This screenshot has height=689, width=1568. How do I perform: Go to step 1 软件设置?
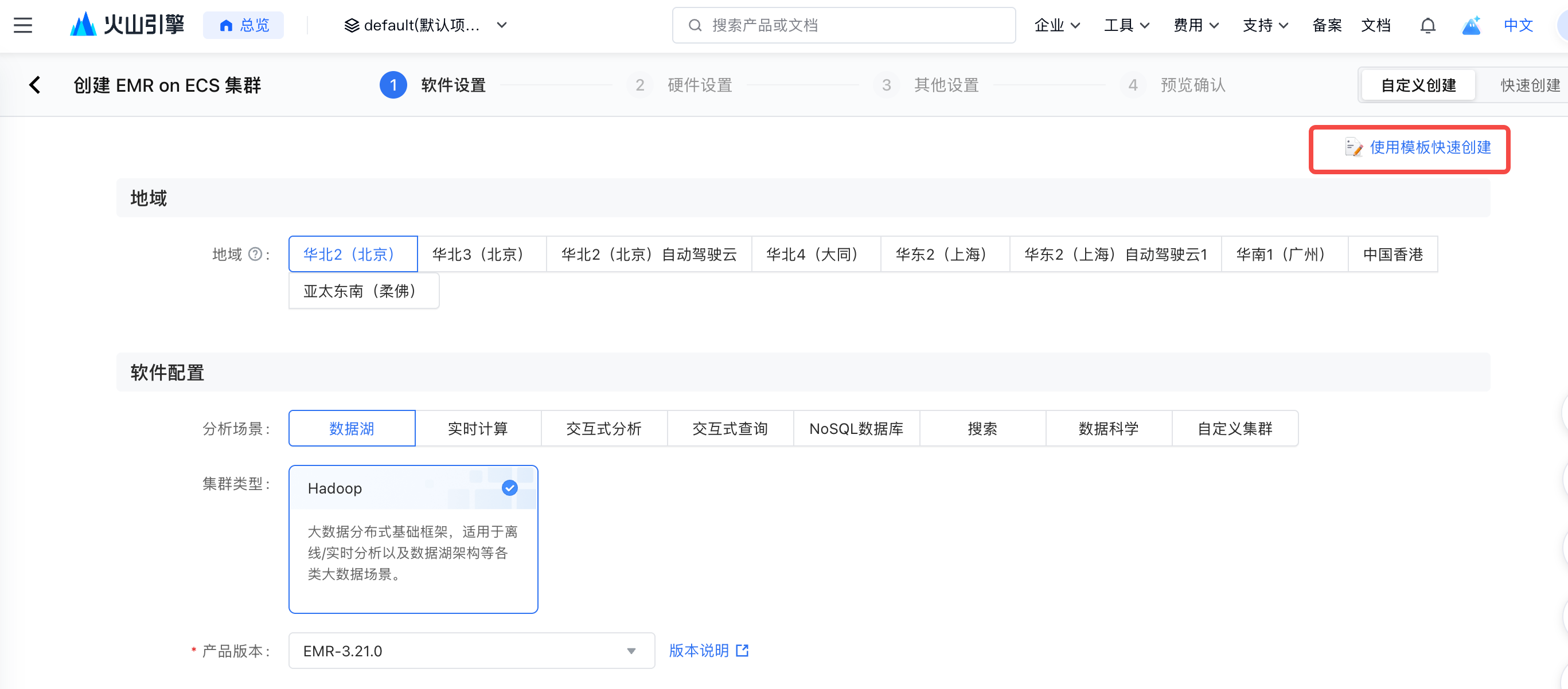pos(433,85)
